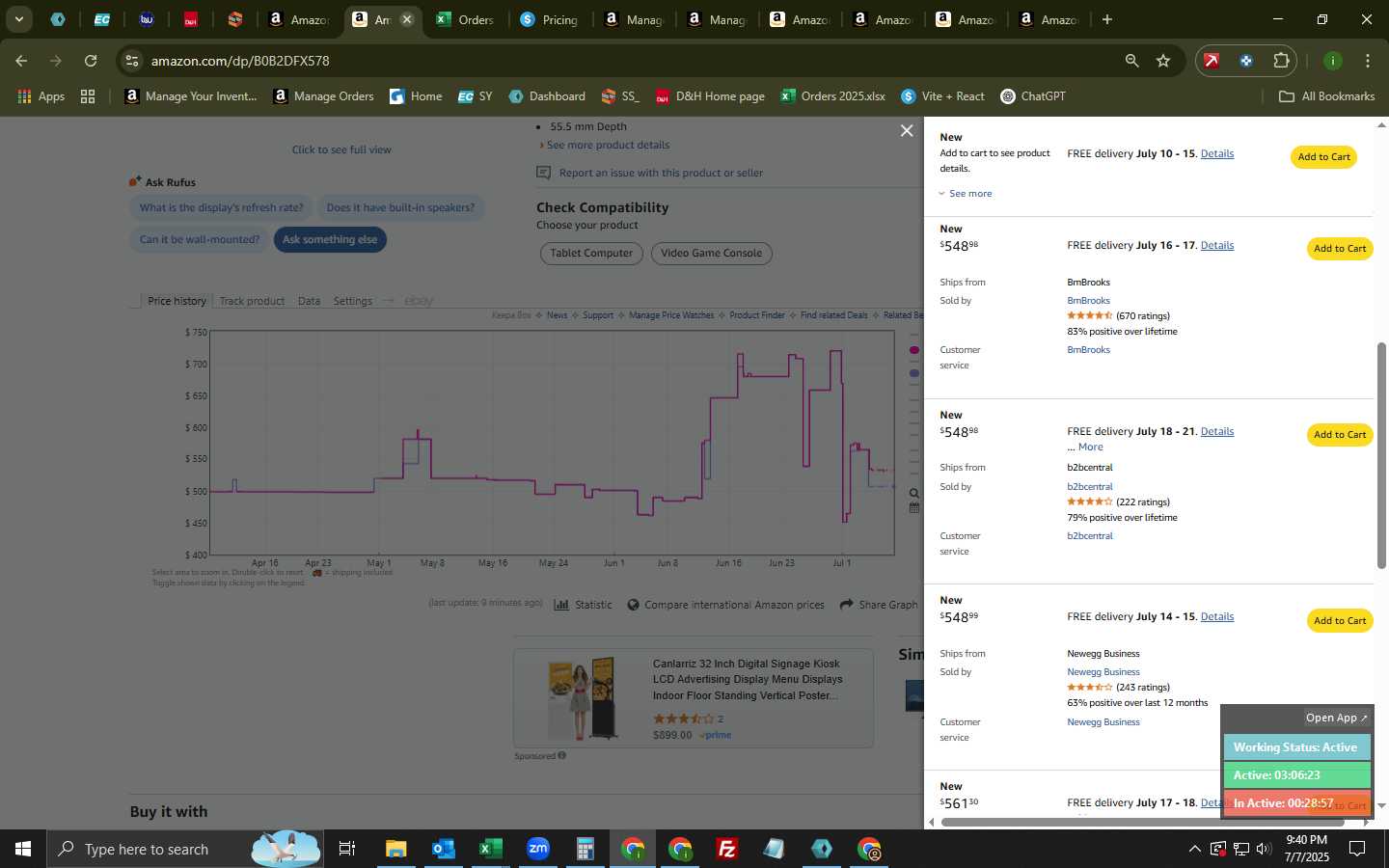The width and height of the screenshot is (1389, 868).
Task: Open Manage Your Inventory bookmark
Action: point(191,96)
